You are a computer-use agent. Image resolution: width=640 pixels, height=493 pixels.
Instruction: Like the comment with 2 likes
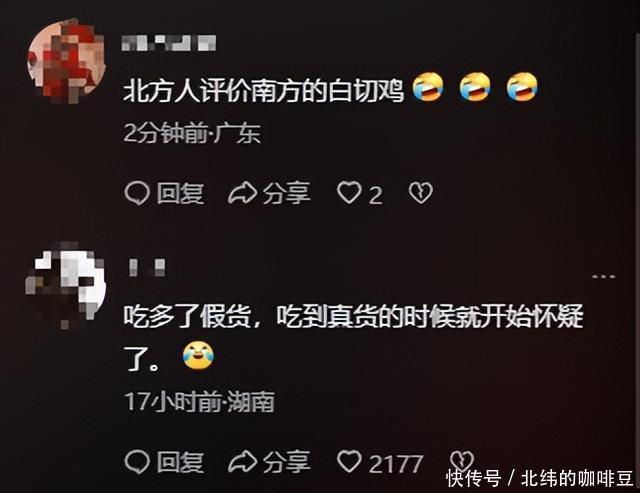(349, 193)
